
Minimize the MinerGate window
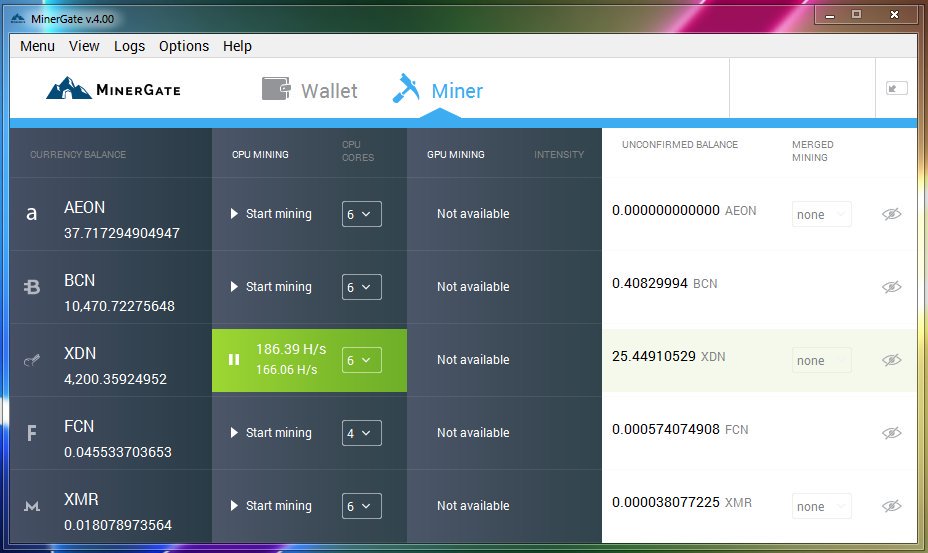click(x=830, y=15)
